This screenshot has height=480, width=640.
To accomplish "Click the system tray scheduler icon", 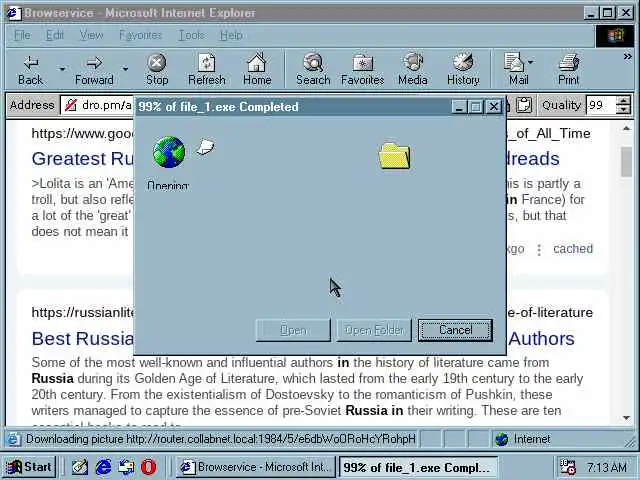I will (x=568, y=467).
